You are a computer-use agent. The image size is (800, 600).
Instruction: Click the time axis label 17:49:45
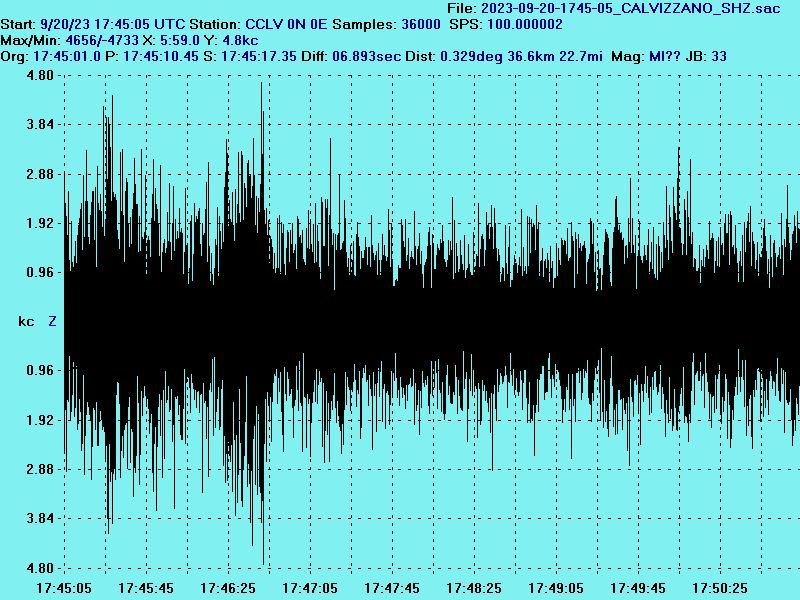pos(638,588)
